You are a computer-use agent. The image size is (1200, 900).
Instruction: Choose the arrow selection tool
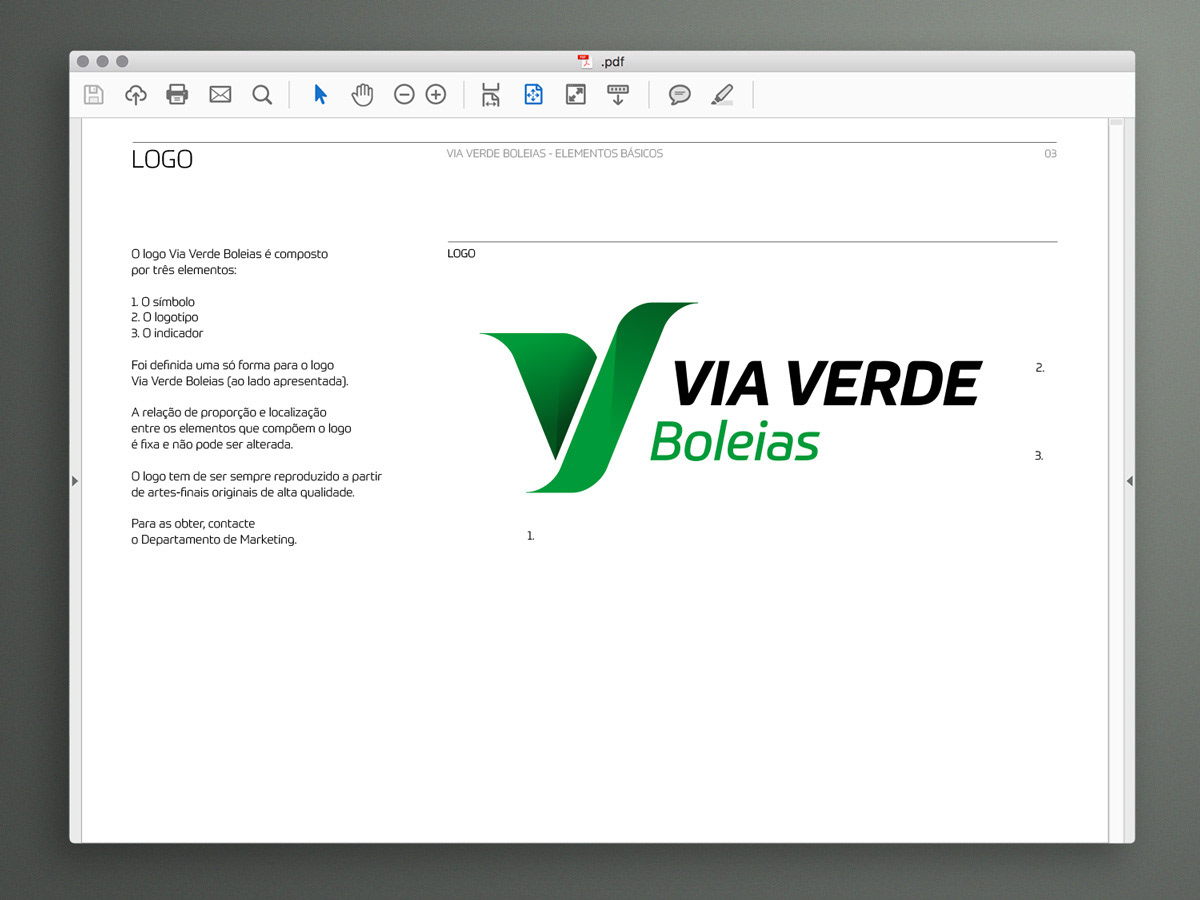(320, 94)
